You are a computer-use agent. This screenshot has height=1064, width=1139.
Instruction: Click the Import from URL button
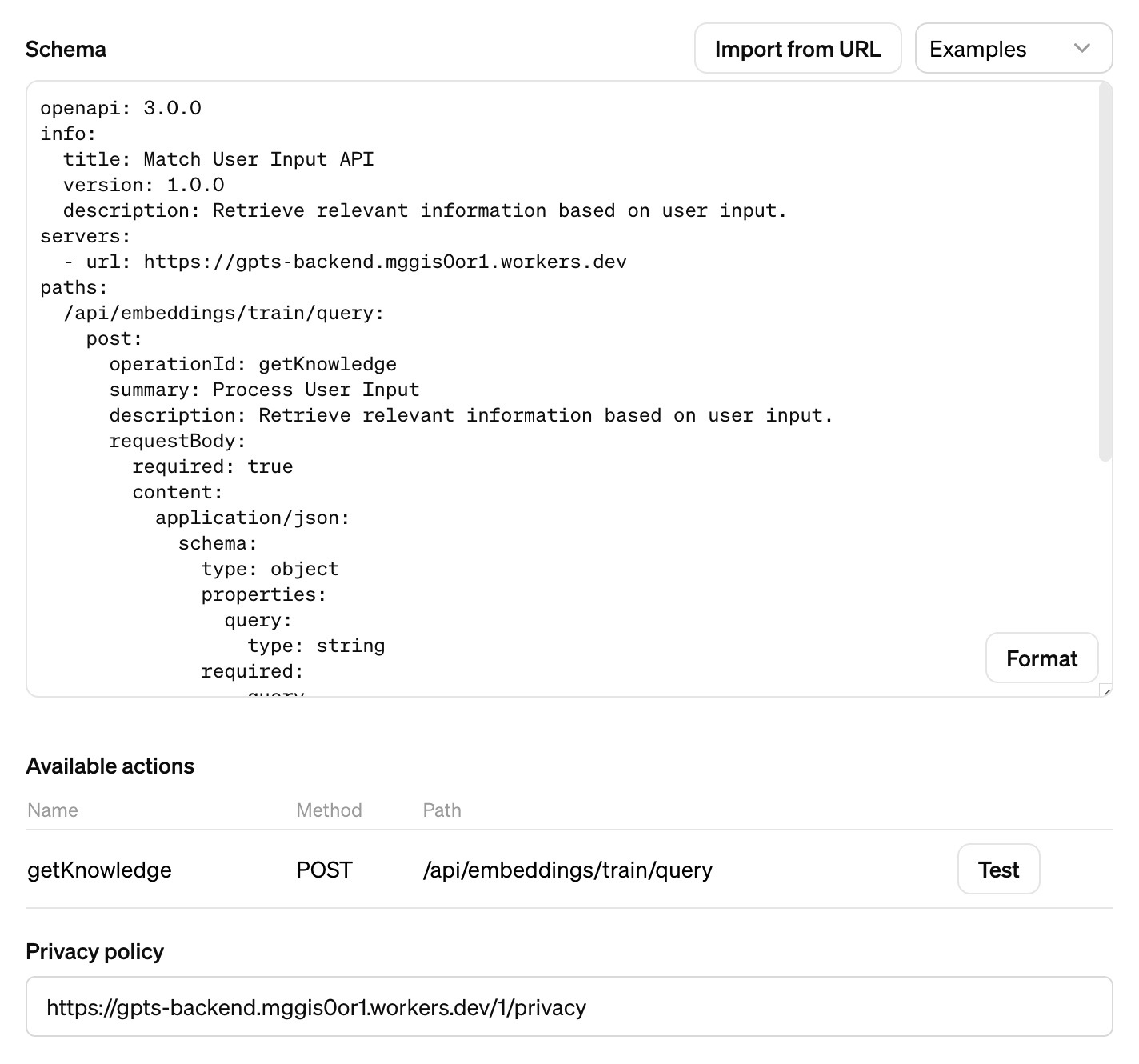click(x=797, y=49)
